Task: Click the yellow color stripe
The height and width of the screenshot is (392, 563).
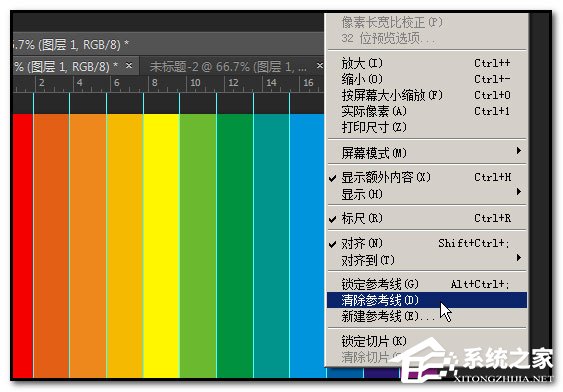Action: pyautogui.click(x=162, y=246)
